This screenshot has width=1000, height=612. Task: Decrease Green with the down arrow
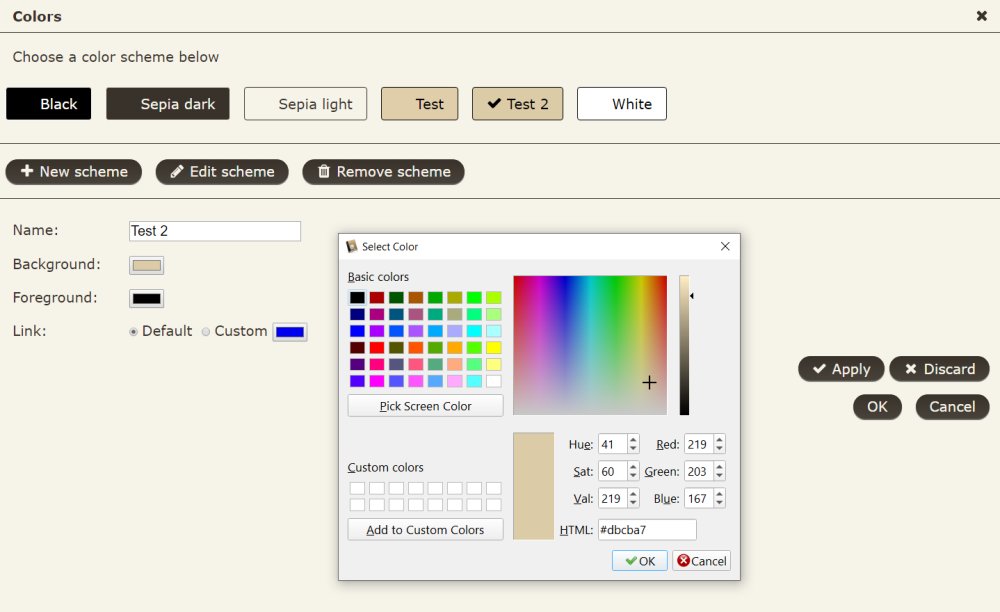tap(719, 476)
